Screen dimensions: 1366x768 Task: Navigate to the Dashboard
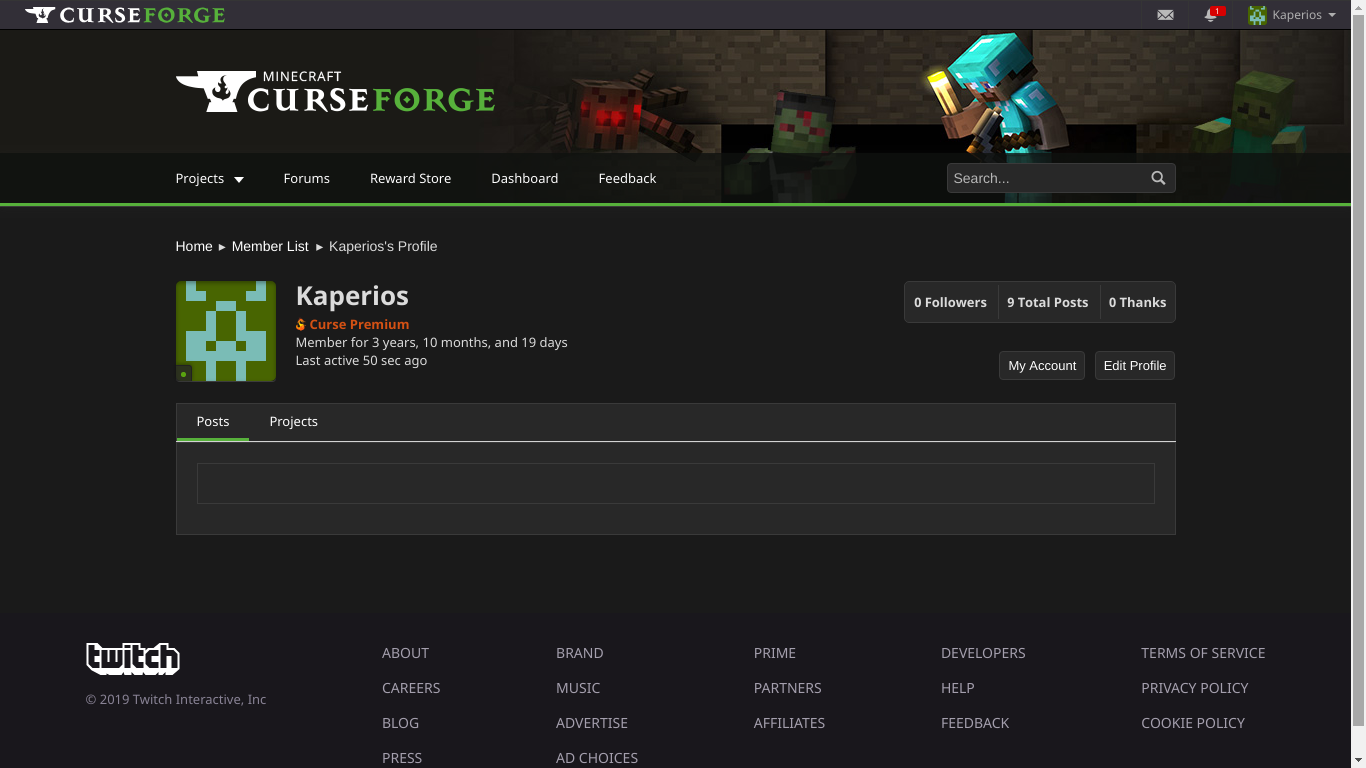pos(524,178)
